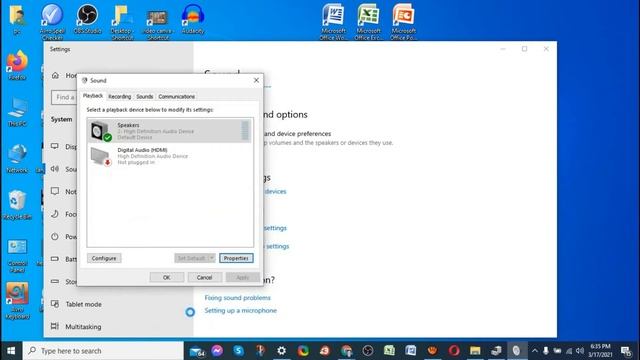Select the Network desktop icon
The height and width of the screenshot is (360, 640).
[17, 158]
